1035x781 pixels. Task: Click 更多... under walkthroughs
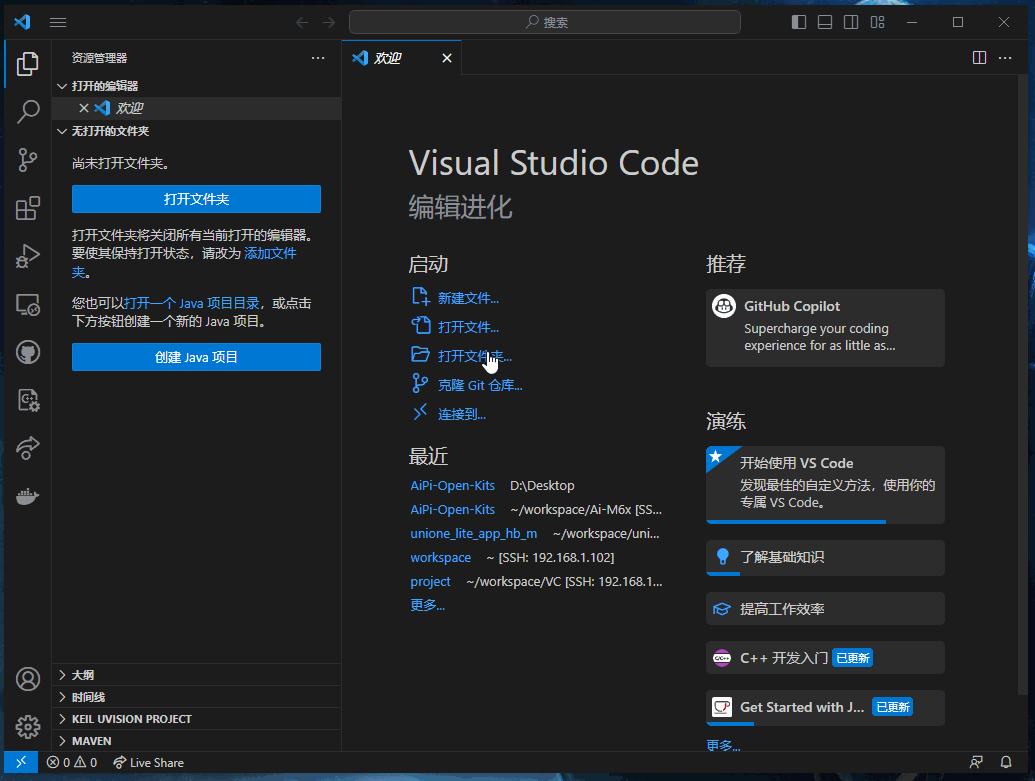723,745
